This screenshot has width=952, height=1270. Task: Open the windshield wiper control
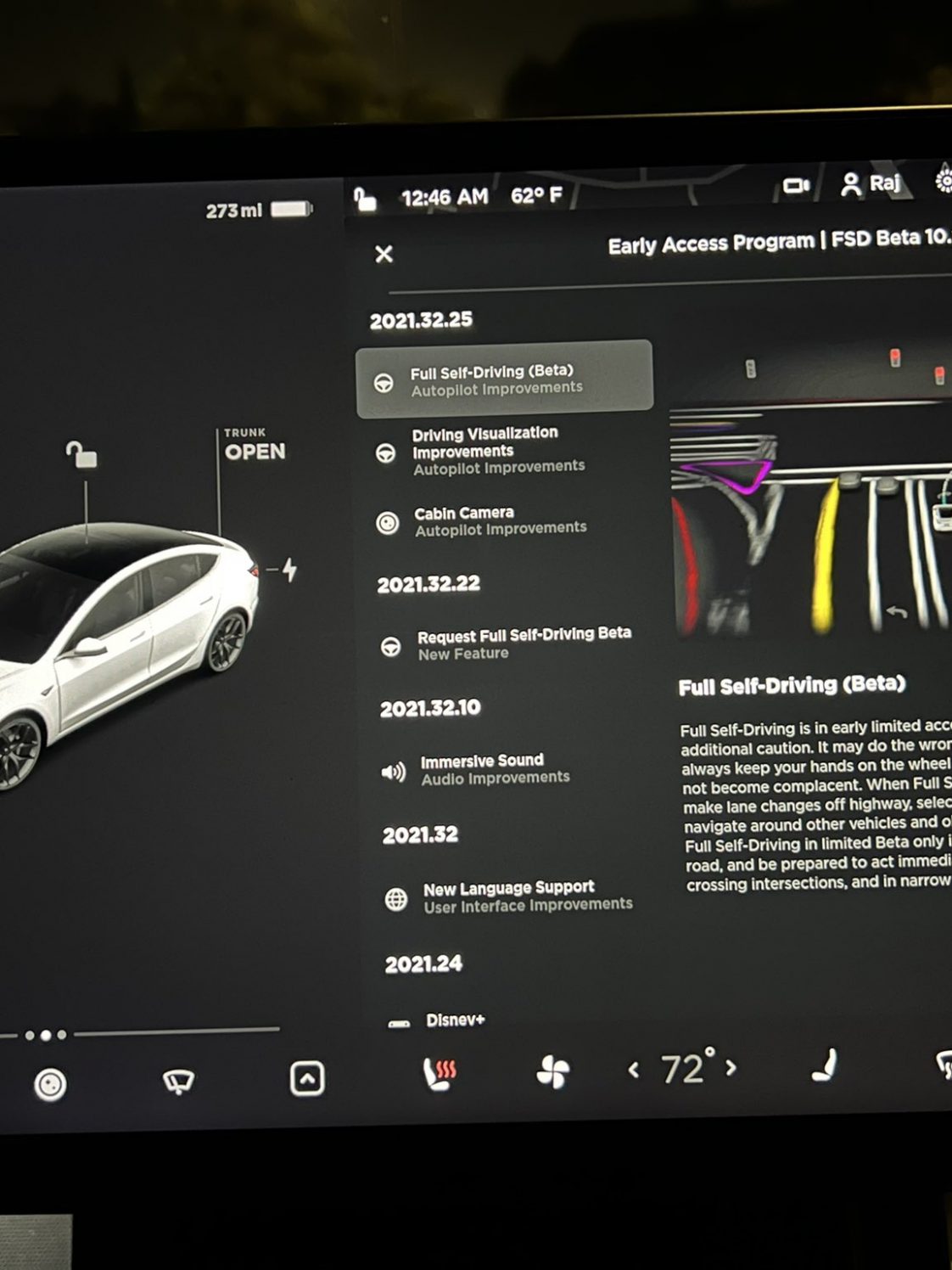(x=178, y=1081)
